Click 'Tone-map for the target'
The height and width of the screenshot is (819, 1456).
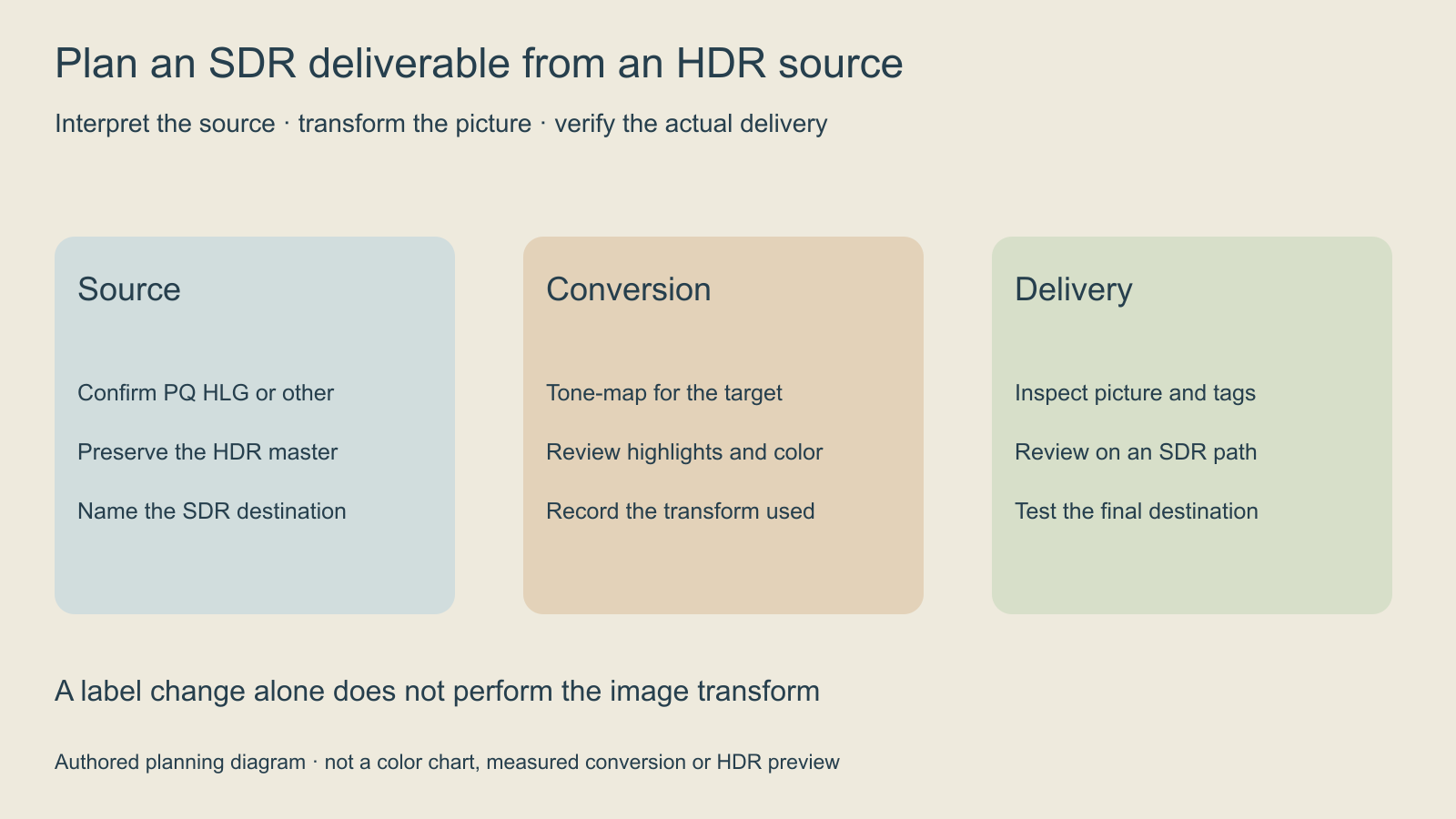pyautogui.click(x=664, y=393)
